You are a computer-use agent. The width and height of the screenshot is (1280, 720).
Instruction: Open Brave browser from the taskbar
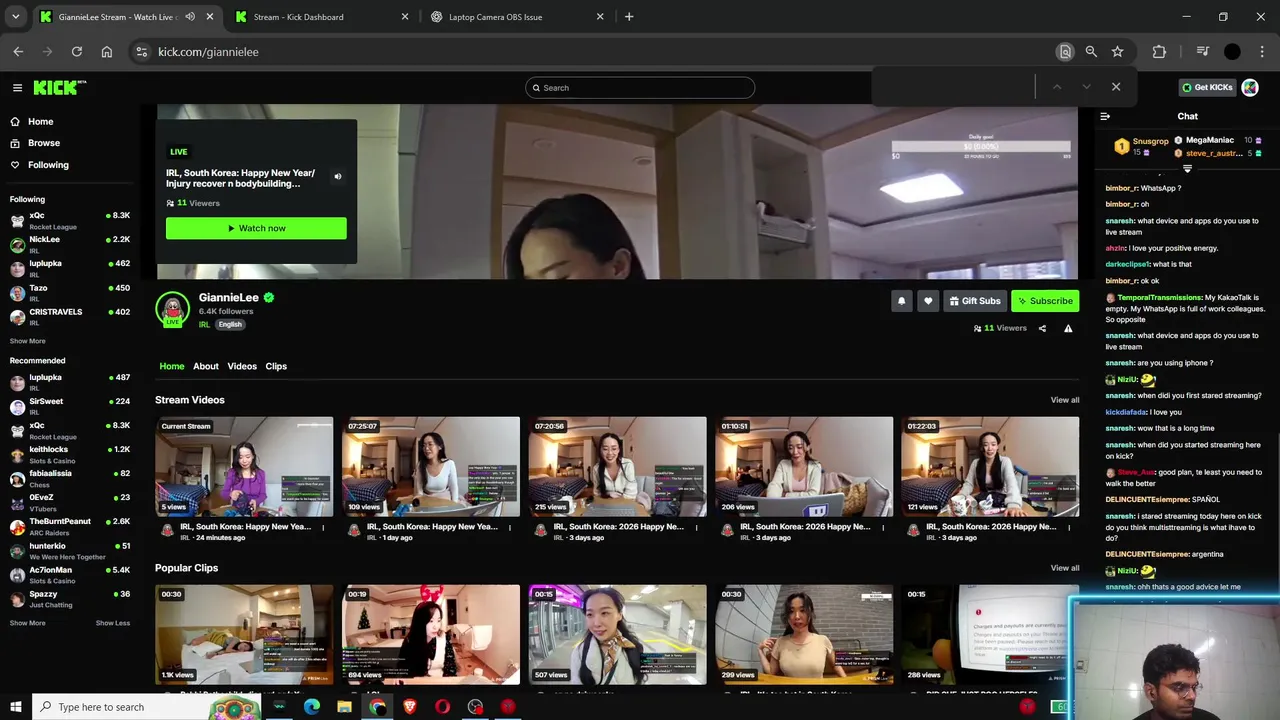[x=409, y=707]
